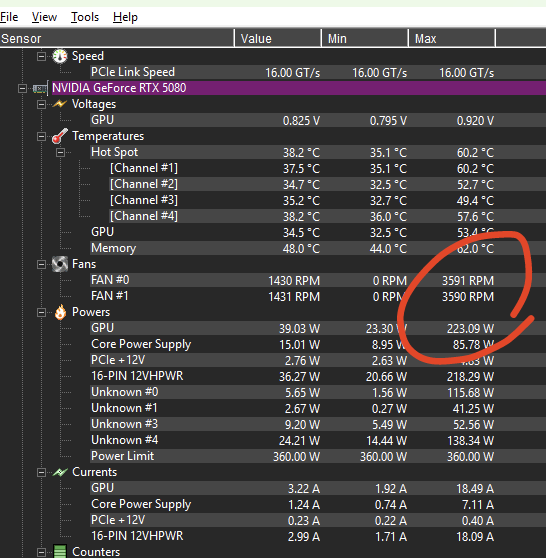Collapse the Counters group
This screenshot has width=546, height=558.
point(42,552)
